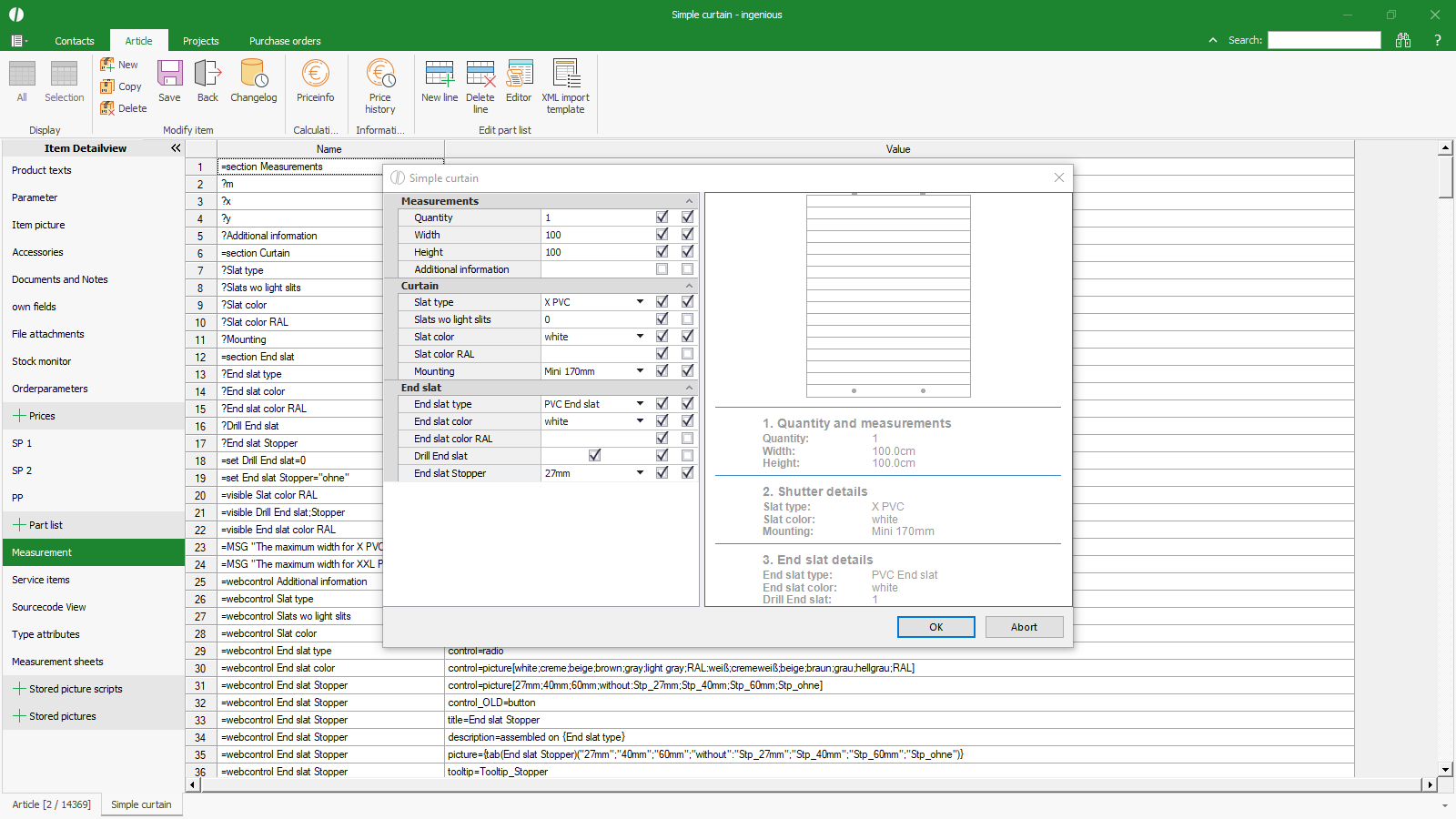Check the first Additional information checkbox

pos(662,269)
